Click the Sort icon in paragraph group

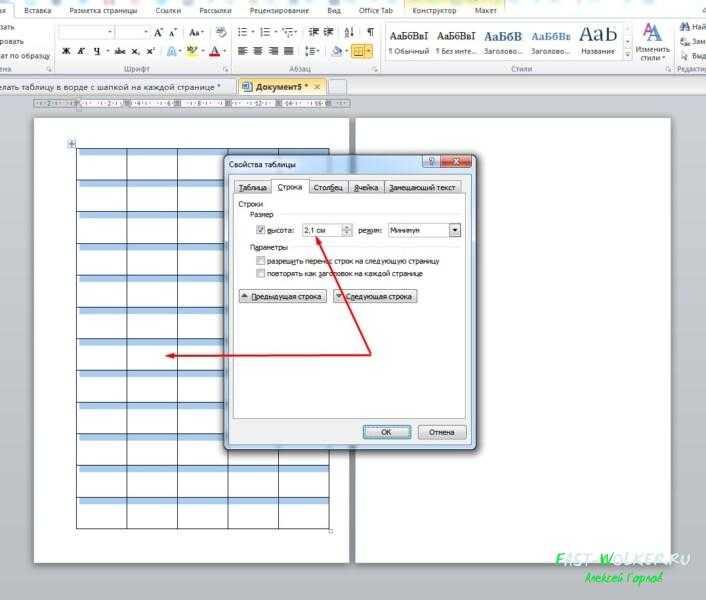(349, 32)
